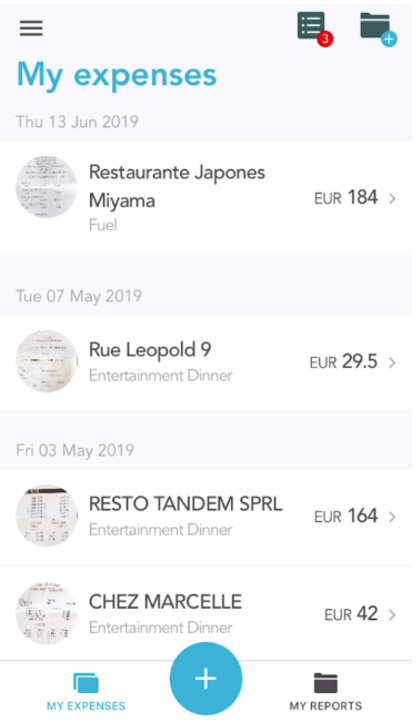This screenshot has width=420, height=720.
Task: Tap the blue plus add expense button
Action: [x=206, y=678]
